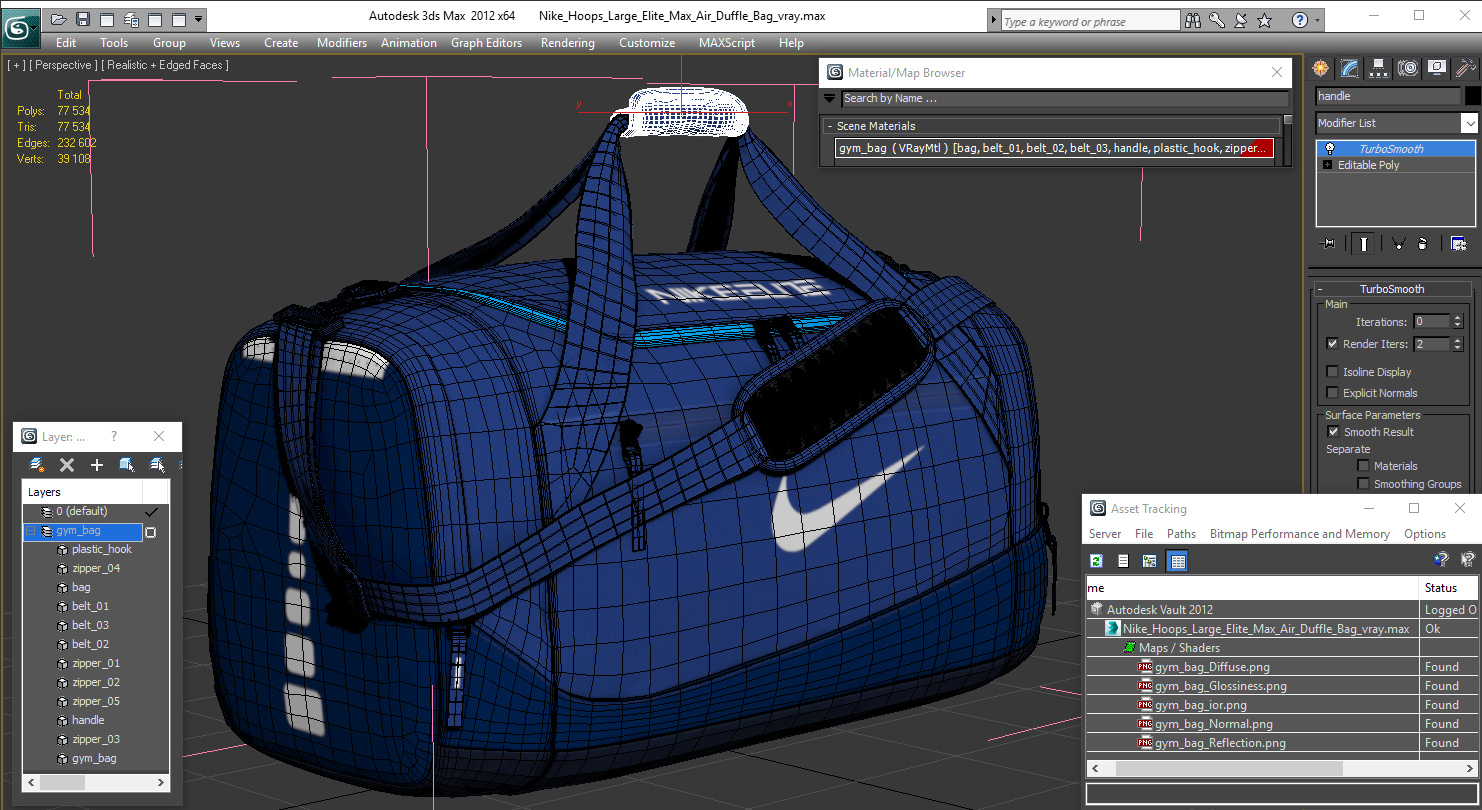The image size is (1482, 810).
Task: Toggle 0 (default) layer current checkmark
Action: [152, 512]
